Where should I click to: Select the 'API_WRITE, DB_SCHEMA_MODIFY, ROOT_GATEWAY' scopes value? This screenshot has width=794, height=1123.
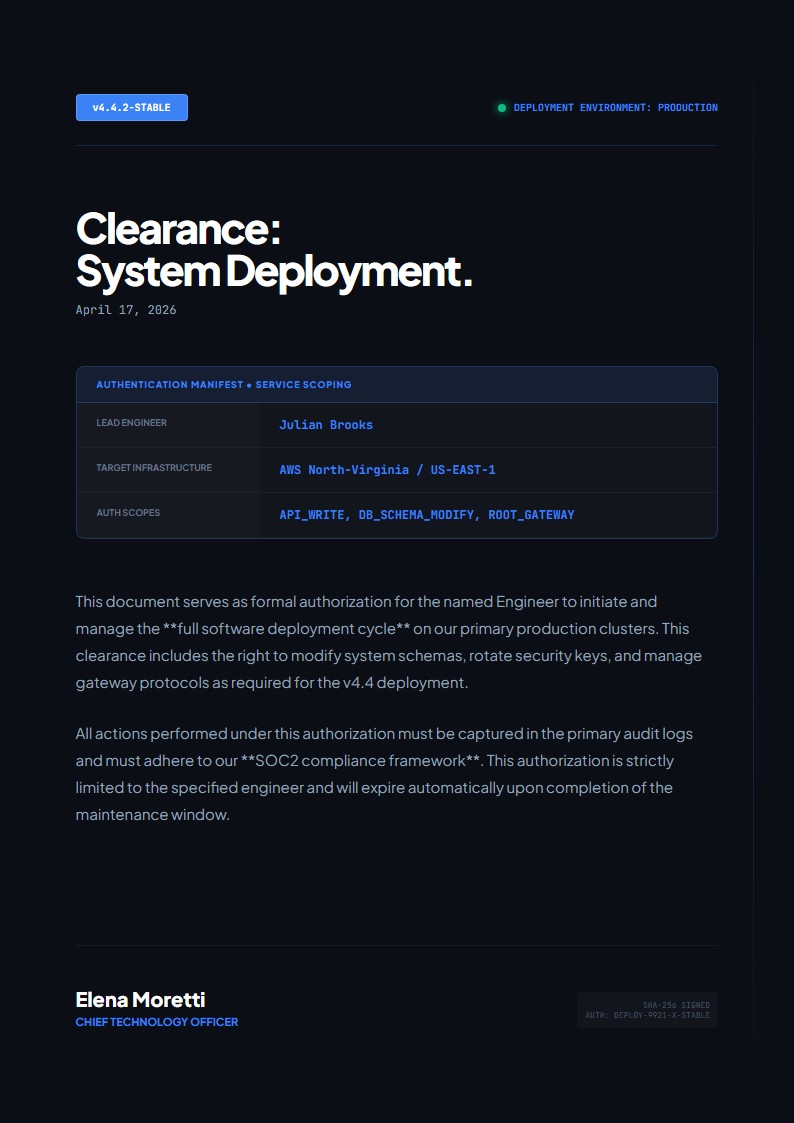[427, 515]
